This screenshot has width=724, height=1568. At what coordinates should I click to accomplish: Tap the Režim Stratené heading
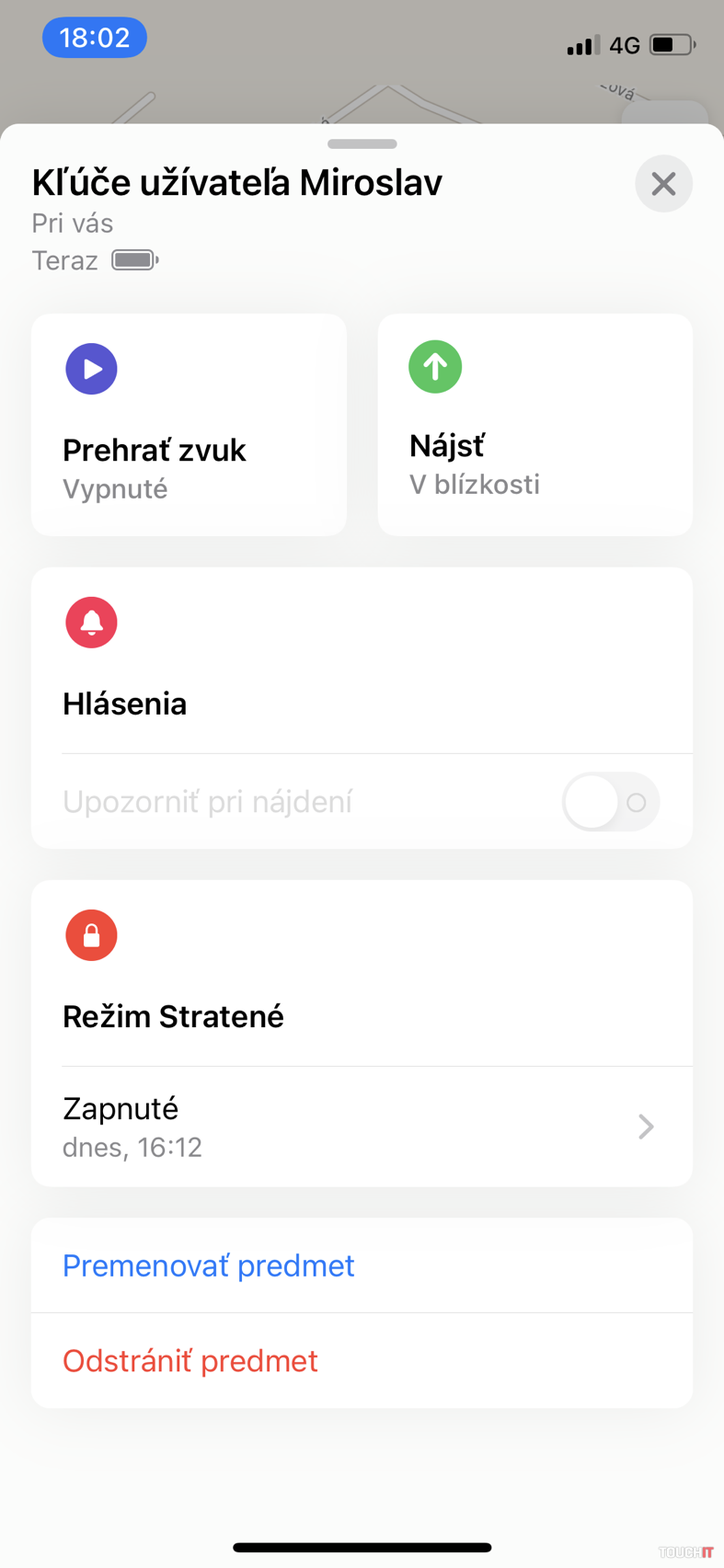[x=173, y=1016]
